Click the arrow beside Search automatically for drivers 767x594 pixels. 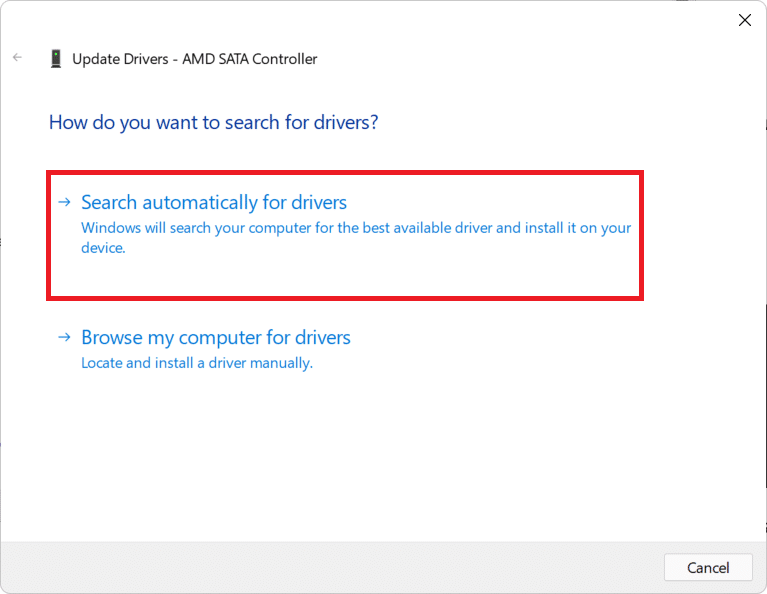click(x=64, y=202)
